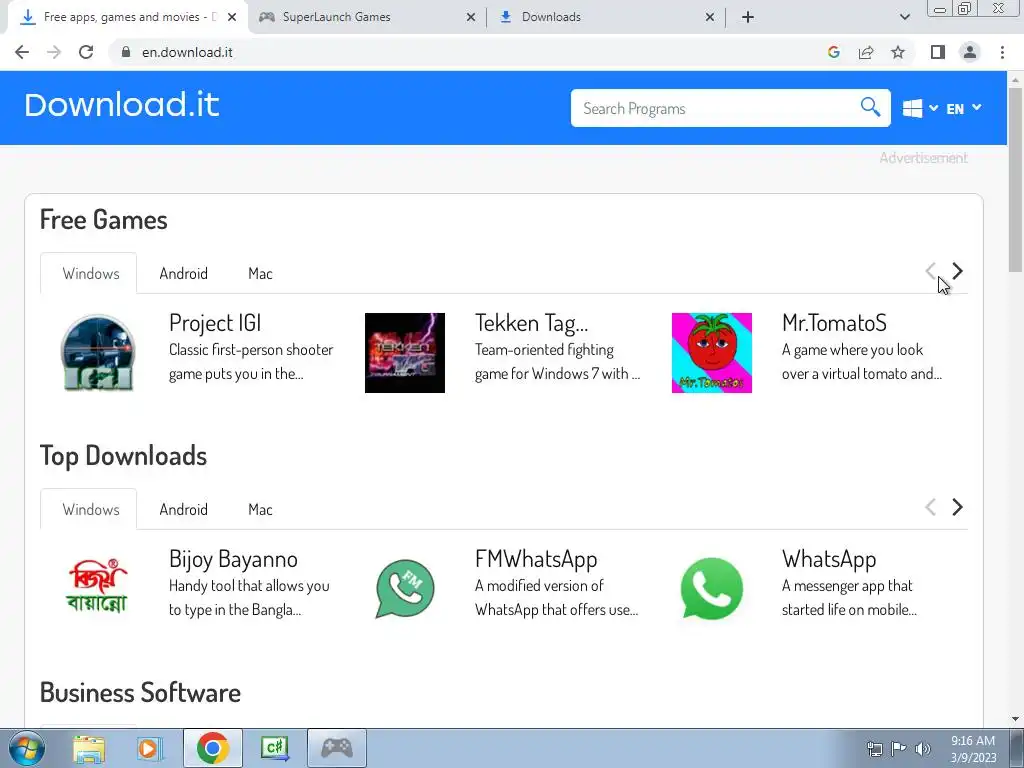The height and width of the screenshot is (768, 1024).
Task: Show previous Top Downloads items
Action: point(931,507)
